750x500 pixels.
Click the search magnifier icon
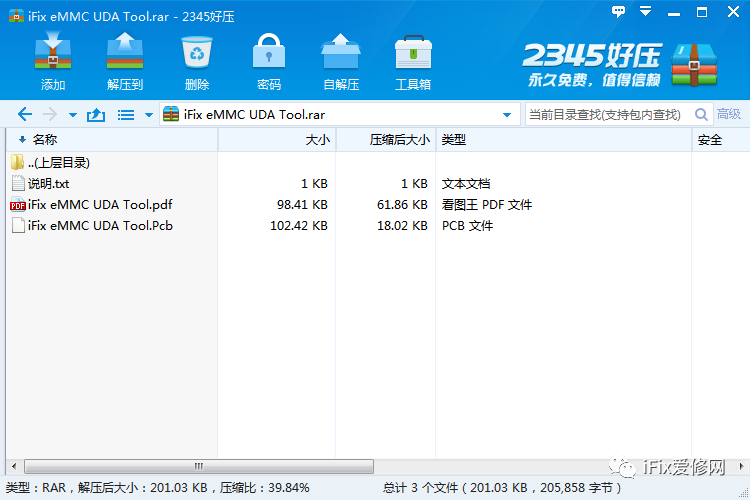(x=701, y=114)
